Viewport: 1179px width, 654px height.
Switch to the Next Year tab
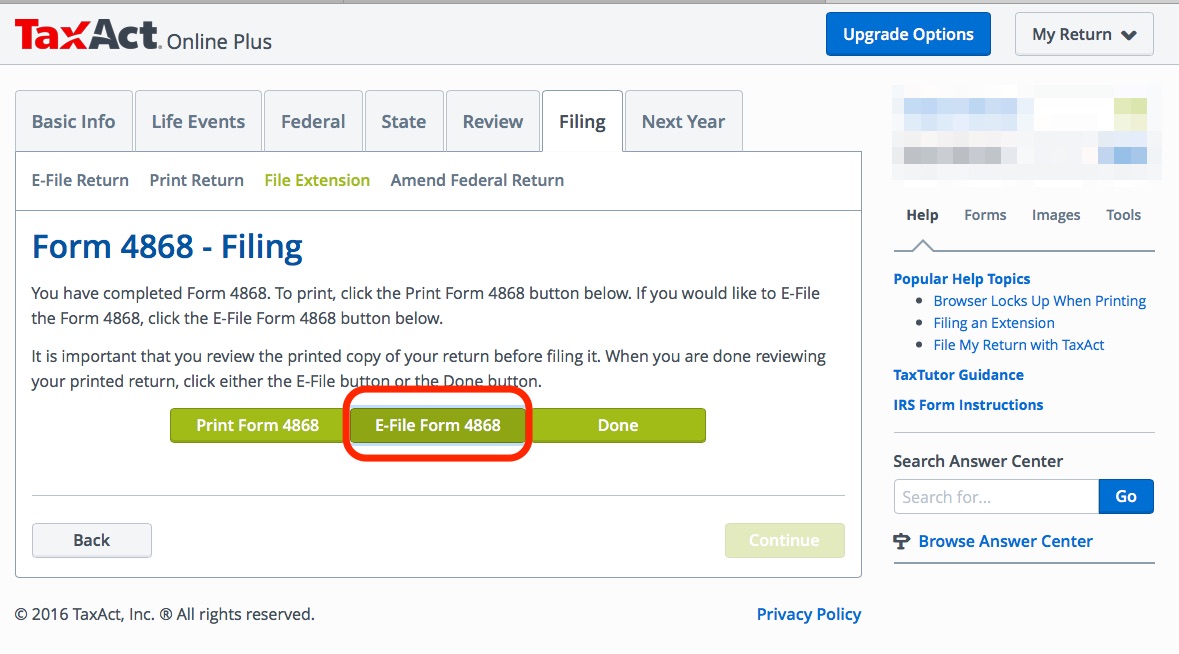coord(683,121)
